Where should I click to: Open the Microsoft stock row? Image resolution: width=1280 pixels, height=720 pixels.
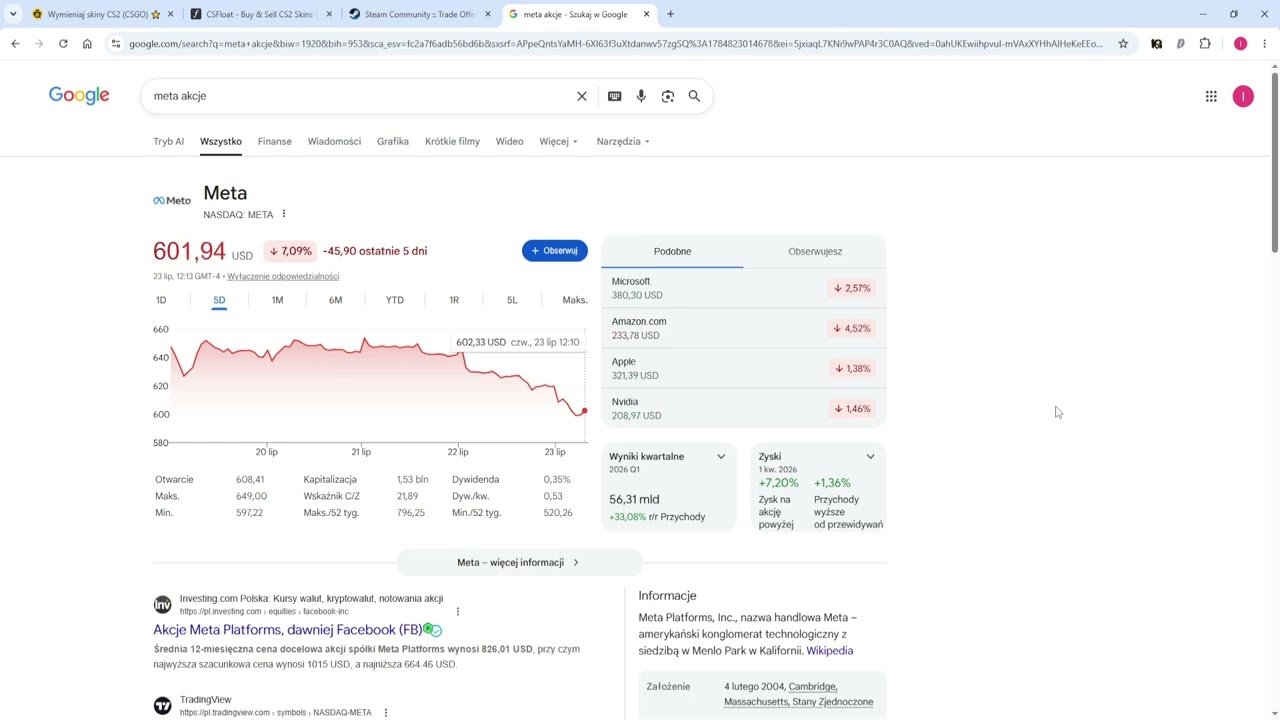(x=743, y=288)
